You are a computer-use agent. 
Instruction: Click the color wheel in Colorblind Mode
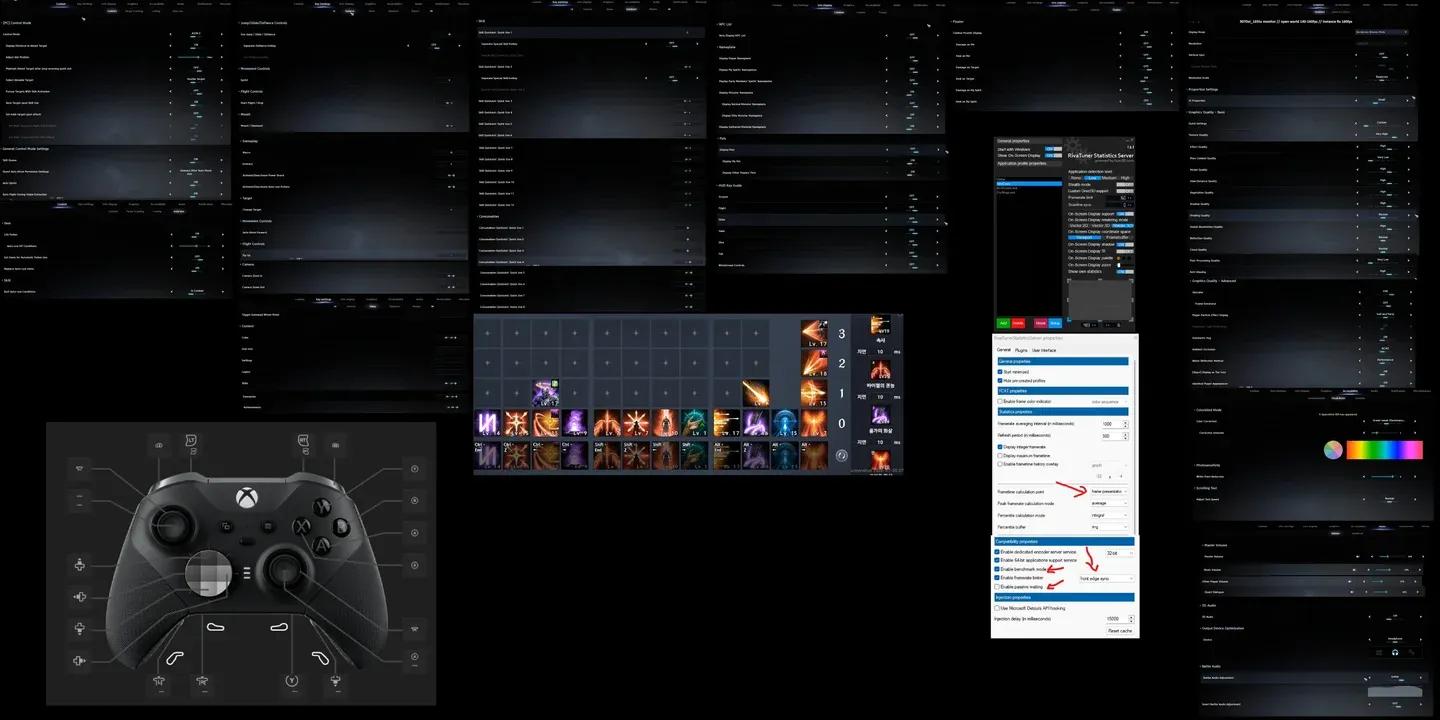point(1333,450)
